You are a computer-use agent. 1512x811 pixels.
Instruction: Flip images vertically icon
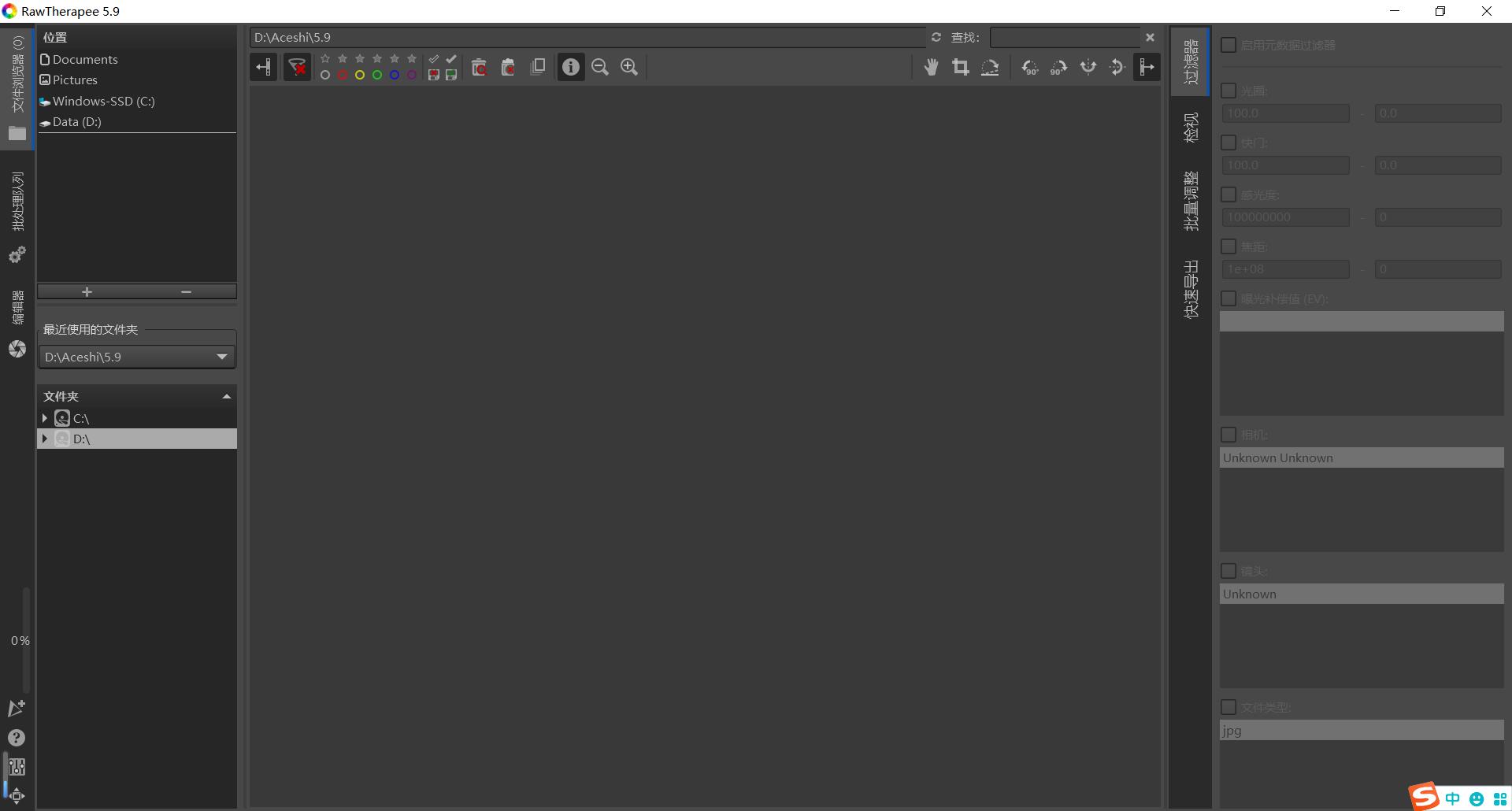point(1117,68)
